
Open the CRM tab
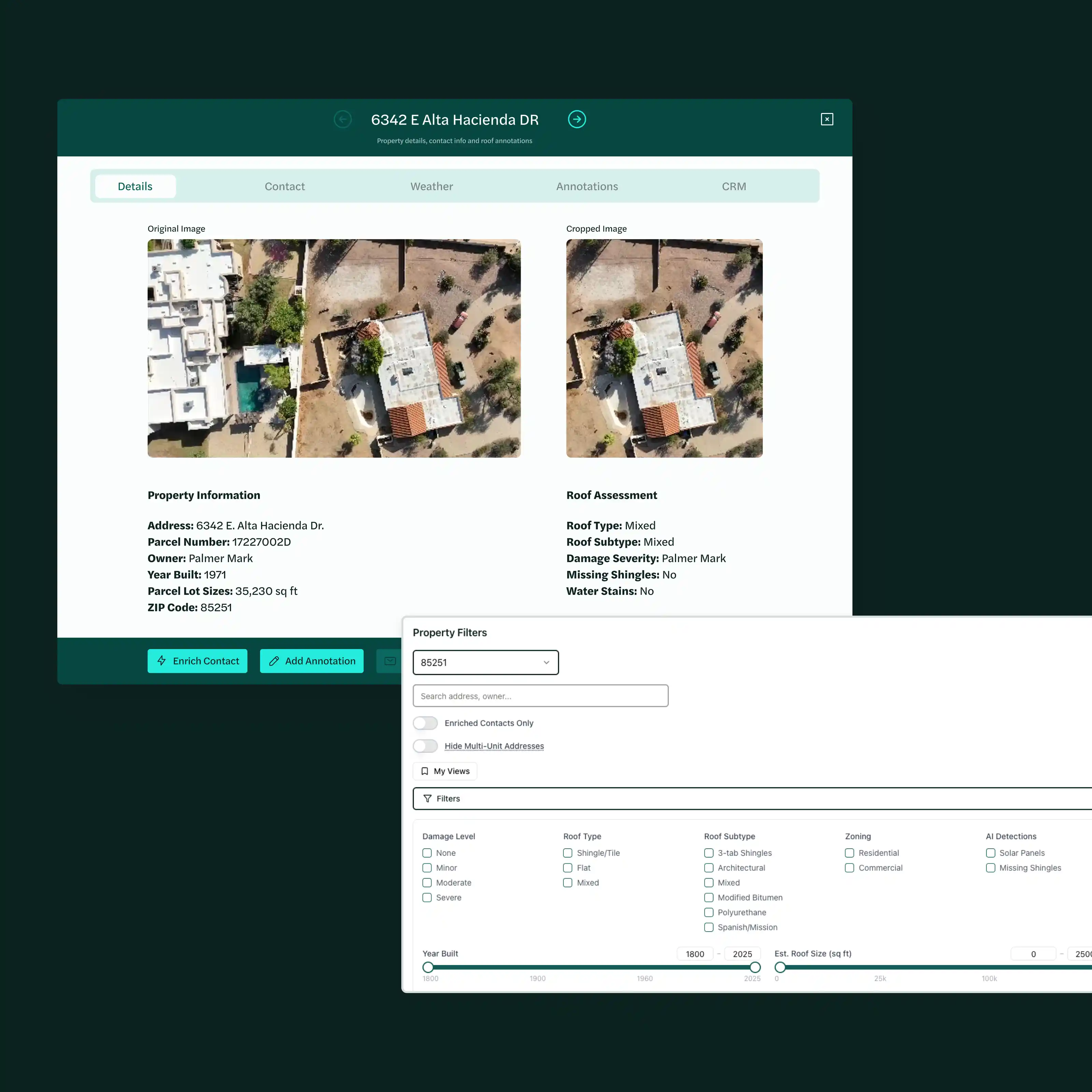[734, 187]
